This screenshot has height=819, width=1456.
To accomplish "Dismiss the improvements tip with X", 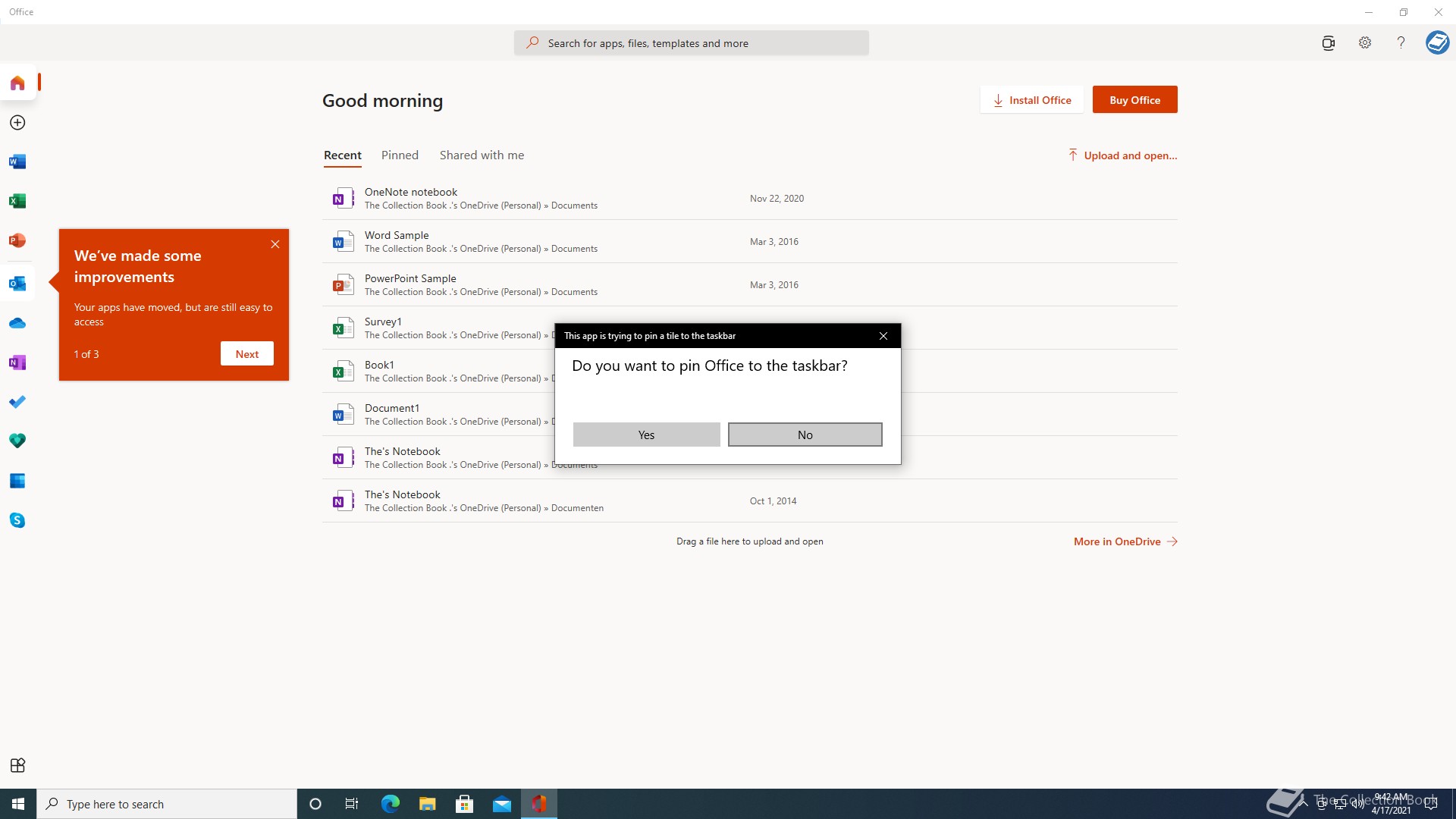I will [275, 244].
